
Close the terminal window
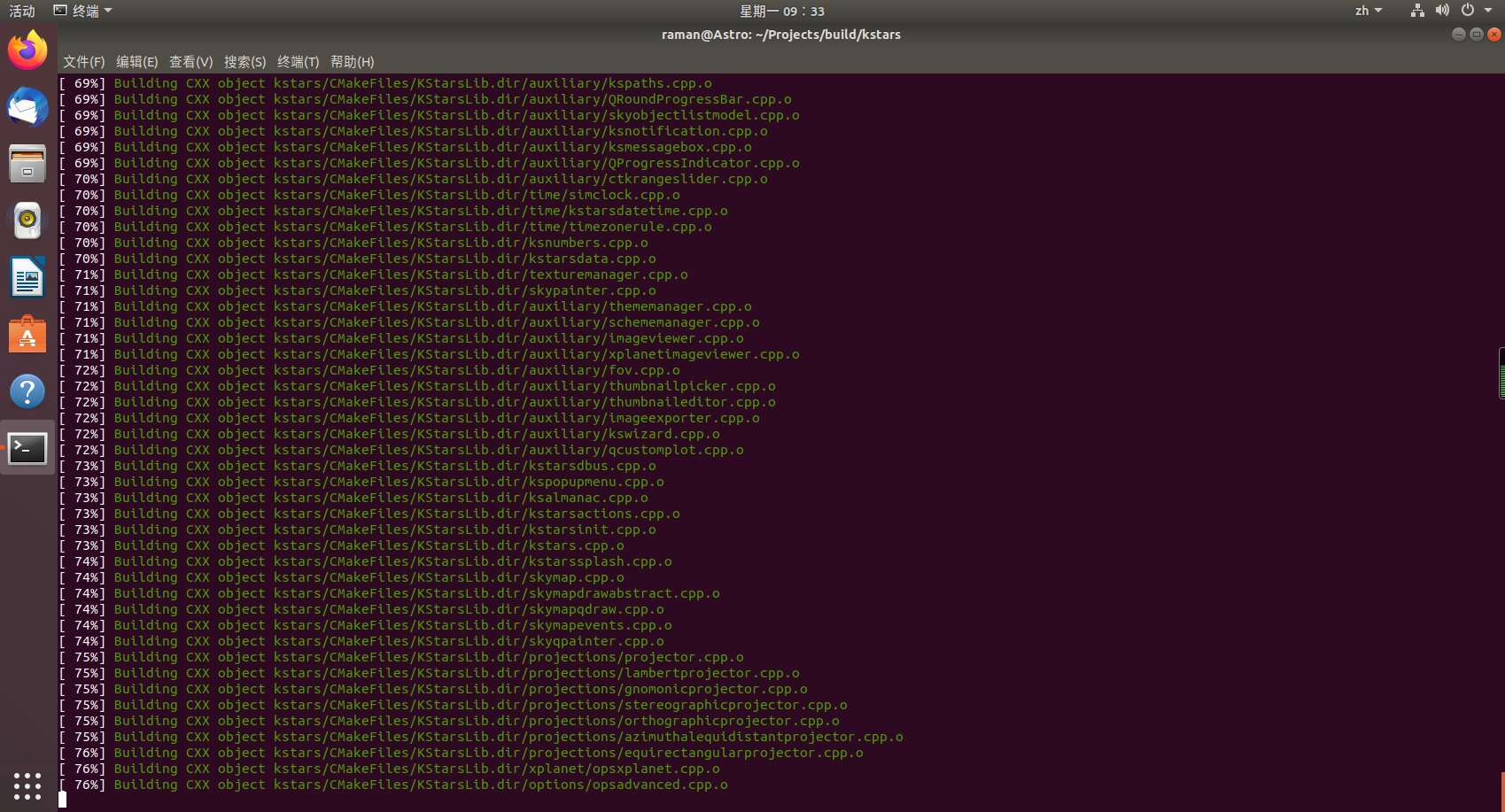(x=1494, y=35)
